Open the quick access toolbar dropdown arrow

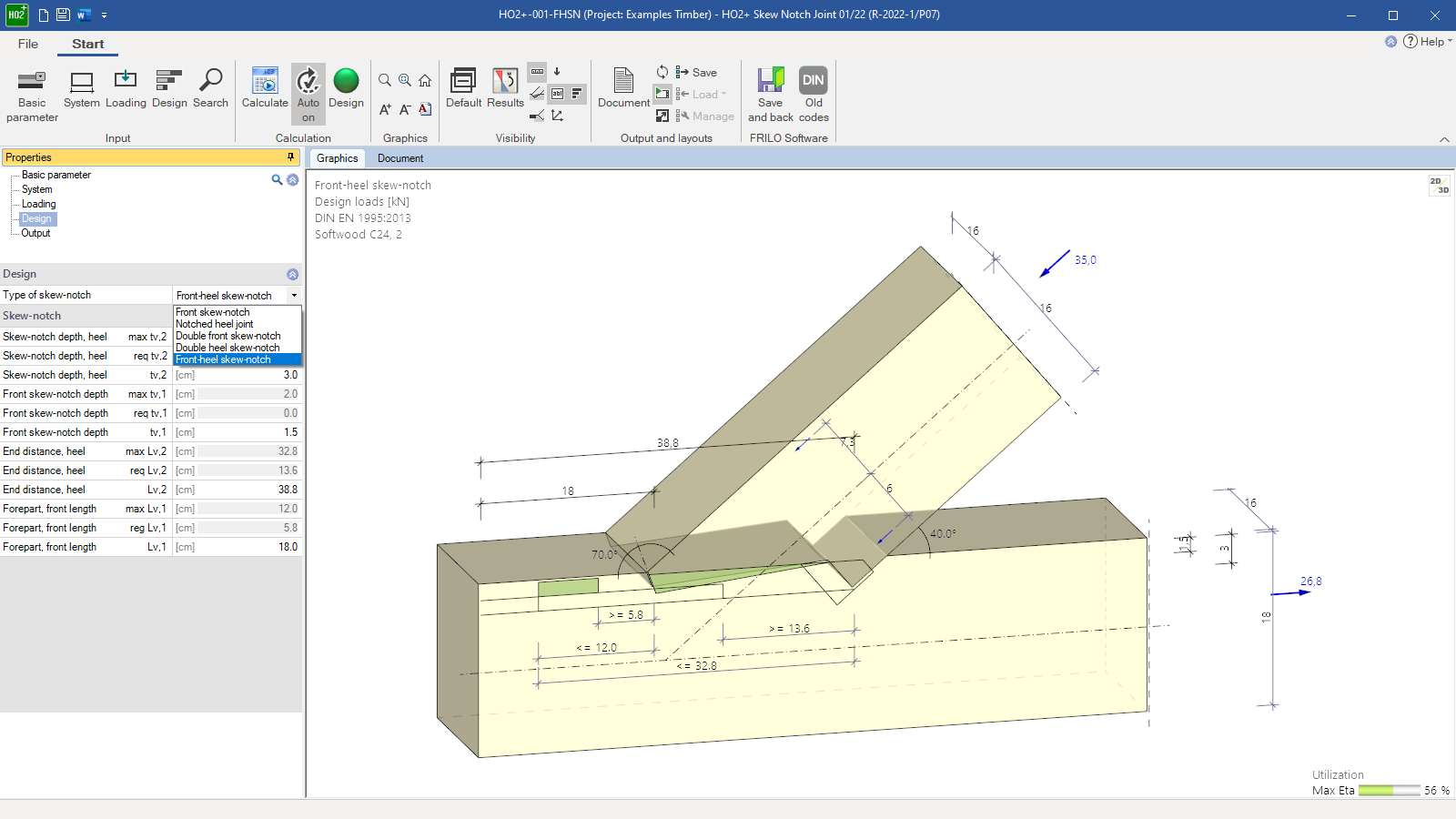point(104,15)
